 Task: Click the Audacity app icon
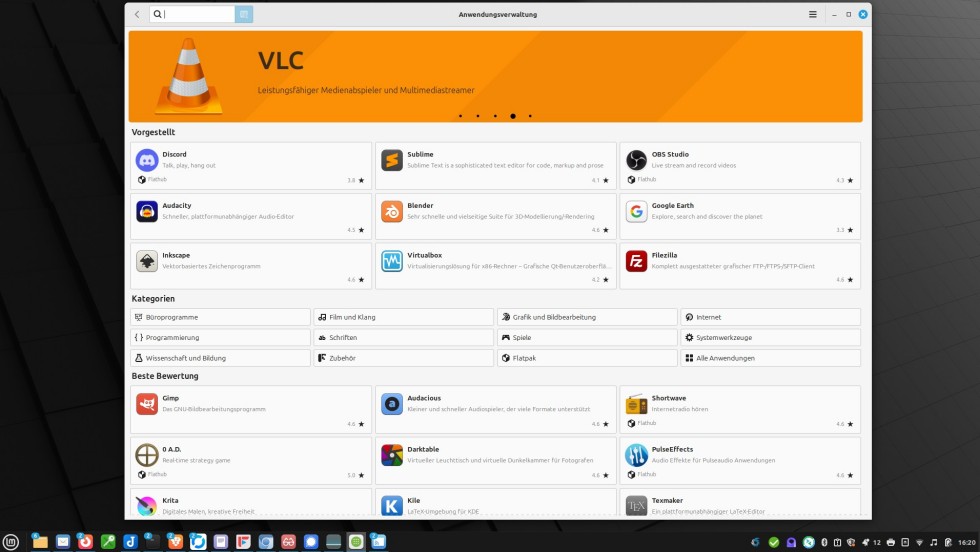[x=147, y=211]
